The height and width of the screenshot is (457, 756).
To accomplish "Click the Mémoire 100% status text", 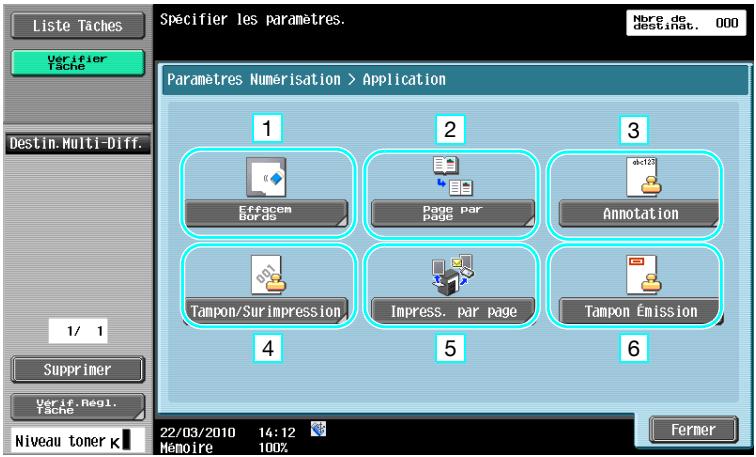I will click(224, 447).
